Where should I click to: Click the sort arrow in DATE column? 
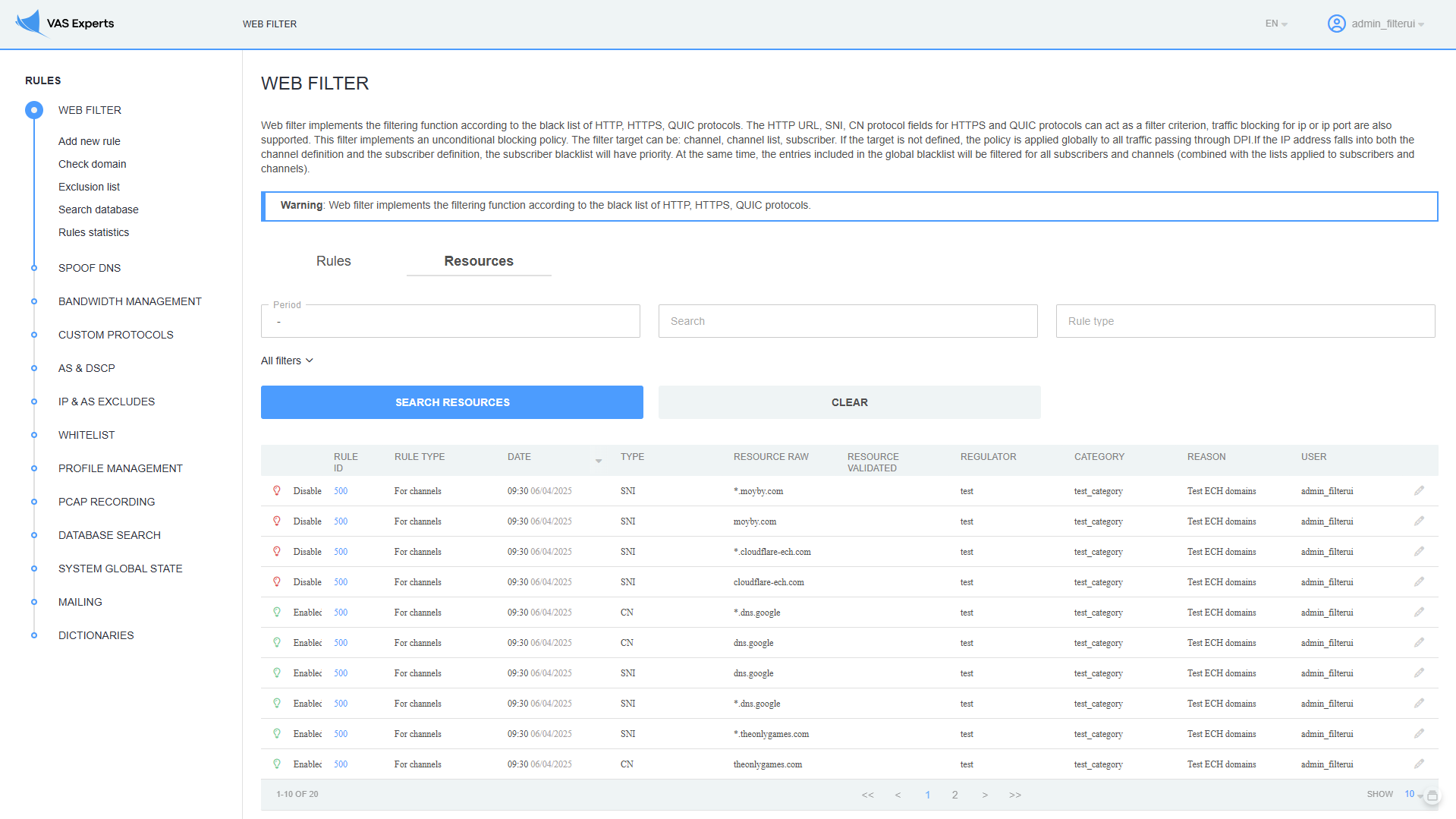pyautogui.click(x=599, y=461)
